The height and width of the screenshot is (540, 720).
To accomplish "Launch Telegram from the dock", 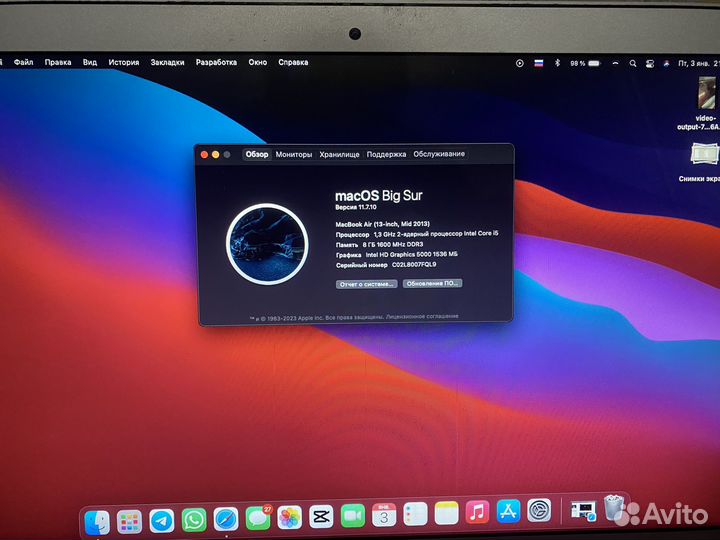I will pyautogui.click(x=162, y=521).
